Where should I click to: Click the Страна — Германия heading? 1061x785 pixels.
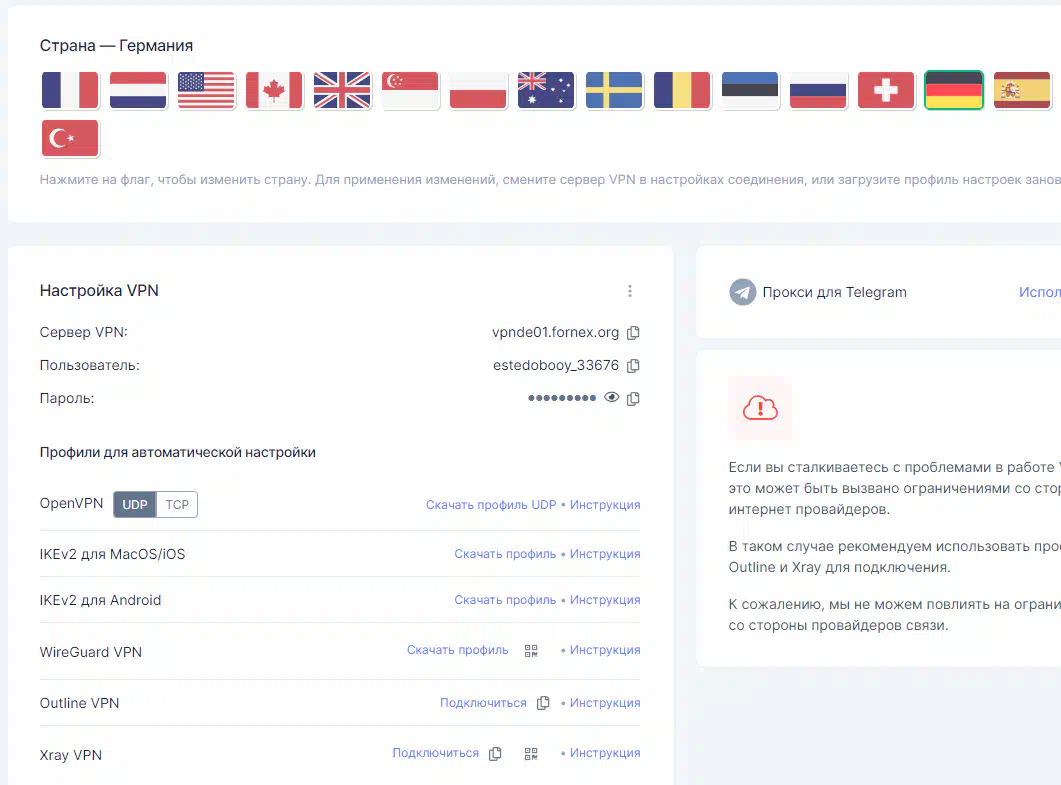(116, 45)
